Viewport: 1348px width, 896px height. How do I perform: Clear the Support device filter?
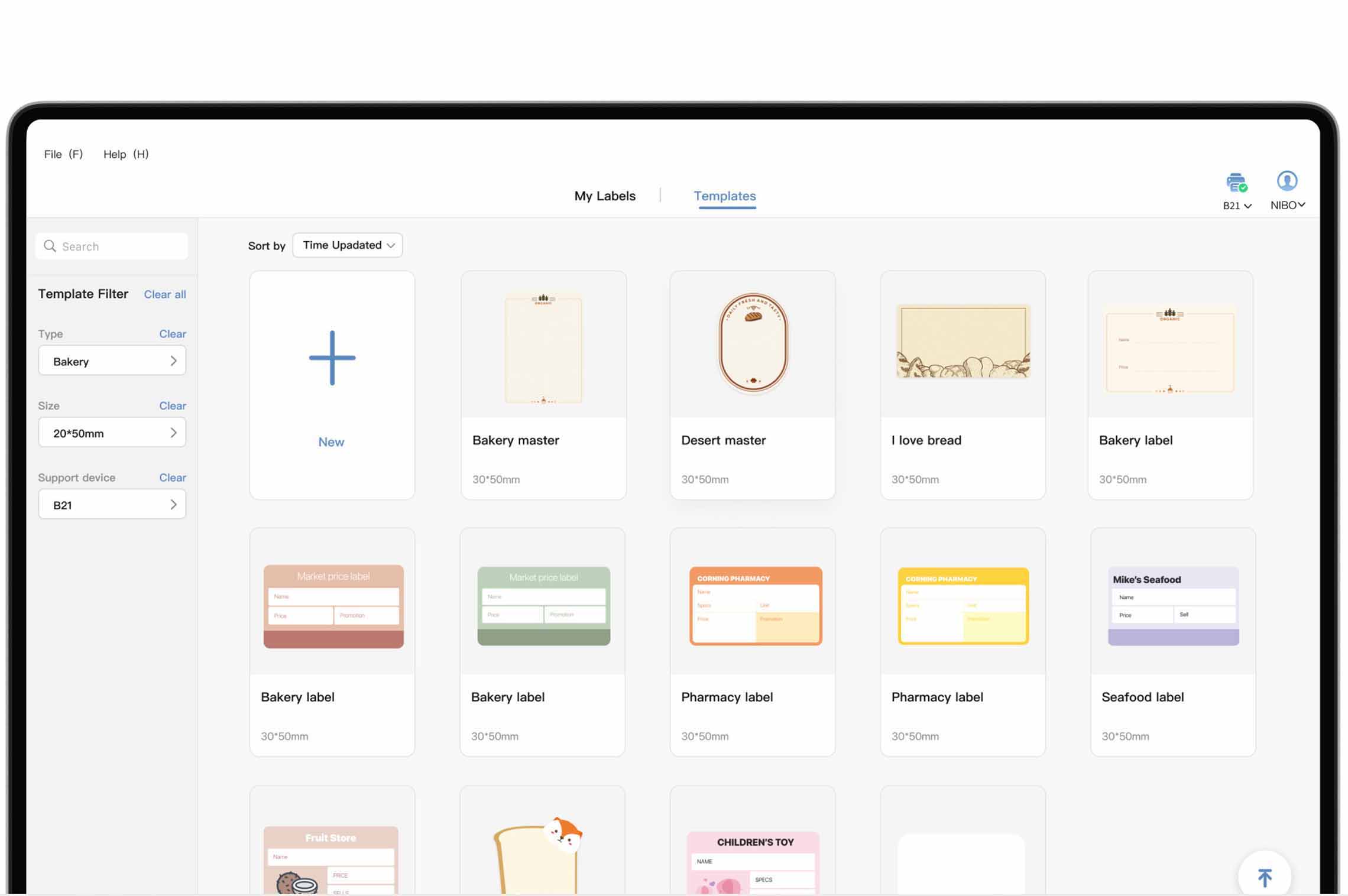click(173, 478)
